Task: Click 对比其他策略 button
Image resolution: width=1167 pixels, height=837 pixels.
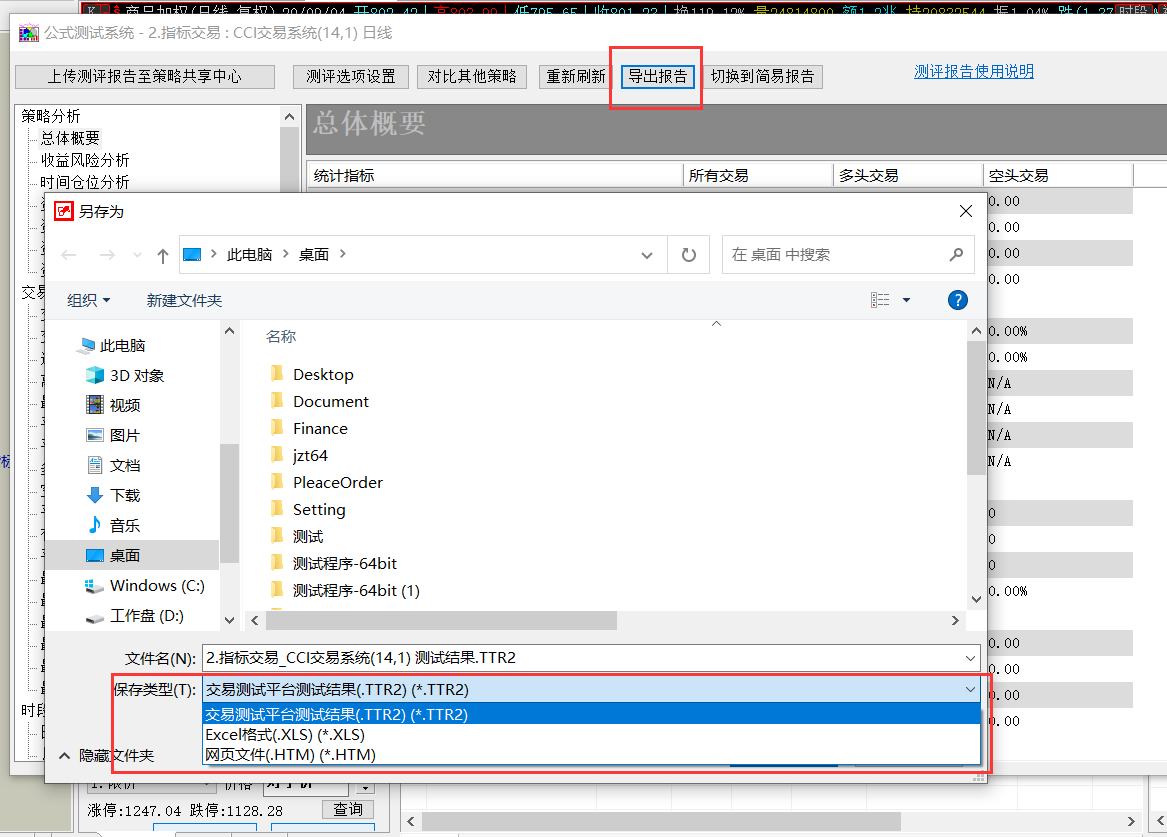Action: tap(472, 77)
